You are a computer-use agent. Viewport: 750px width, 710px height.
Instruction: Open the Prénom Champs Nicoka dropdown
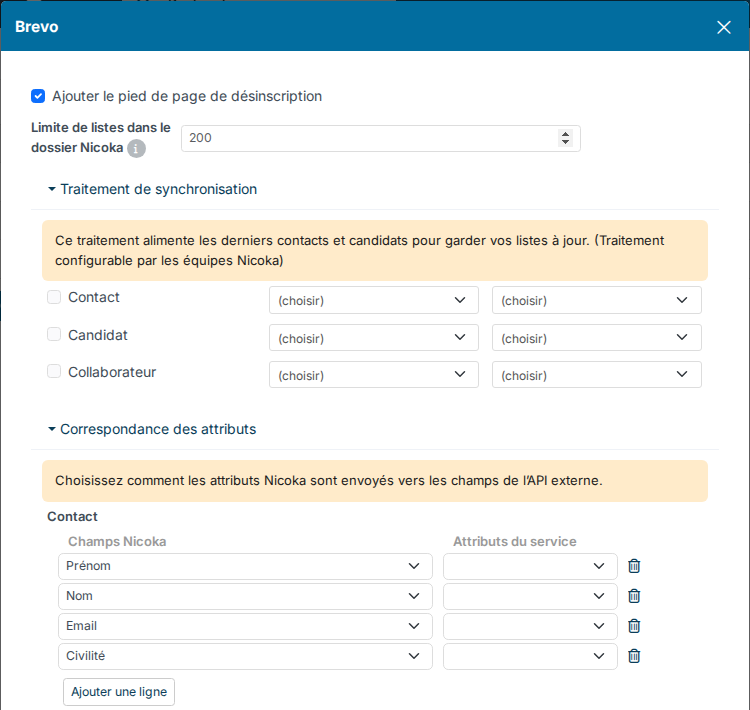coord(245,566)
